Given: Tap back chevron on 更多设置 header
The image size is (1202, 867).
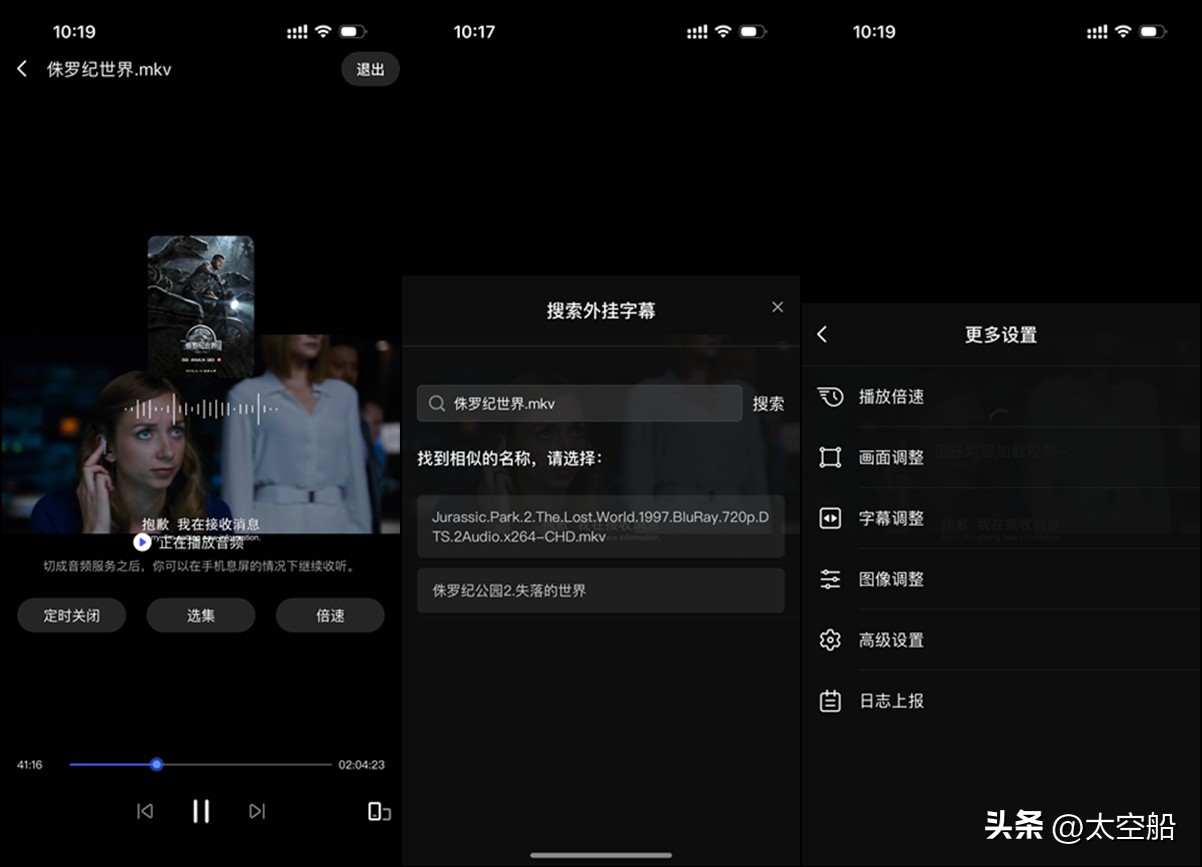Looking at the screenshot, I should (821, 335).
